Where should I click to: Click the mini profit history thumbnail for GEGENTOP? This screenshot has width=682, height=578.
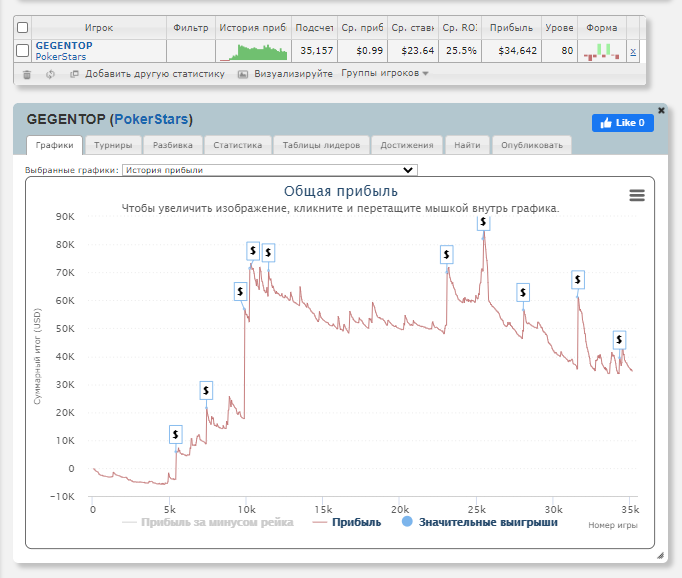(253, 51)
